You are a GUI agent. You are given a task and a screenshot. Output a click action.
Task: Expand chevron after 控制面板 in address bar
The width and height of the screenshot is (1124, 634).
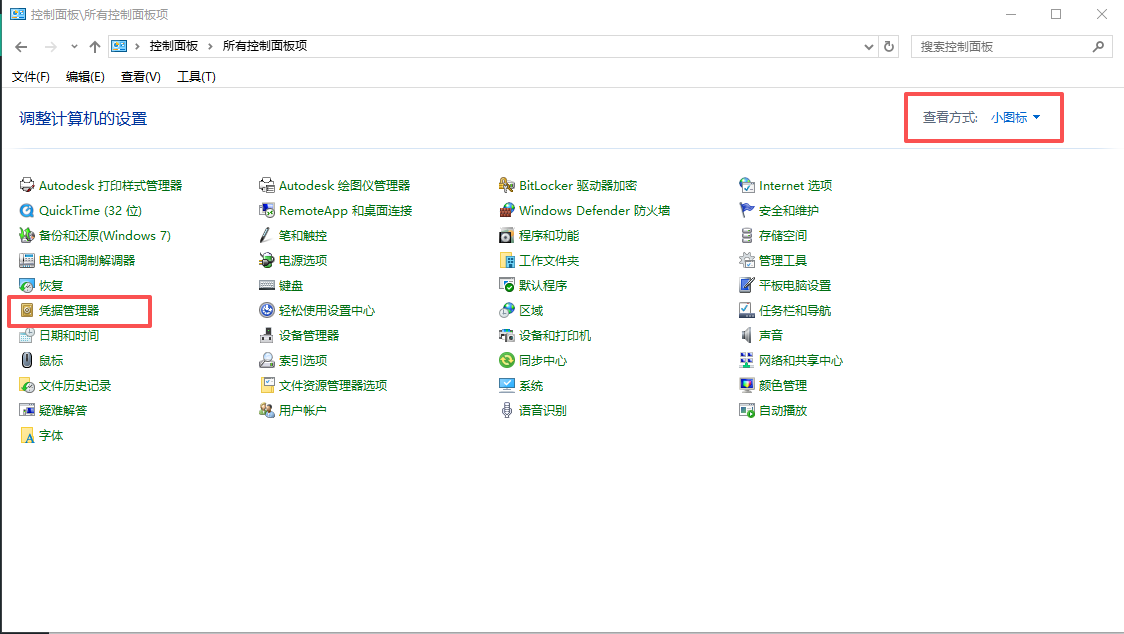pyautogui.click(x=210, y=46)
